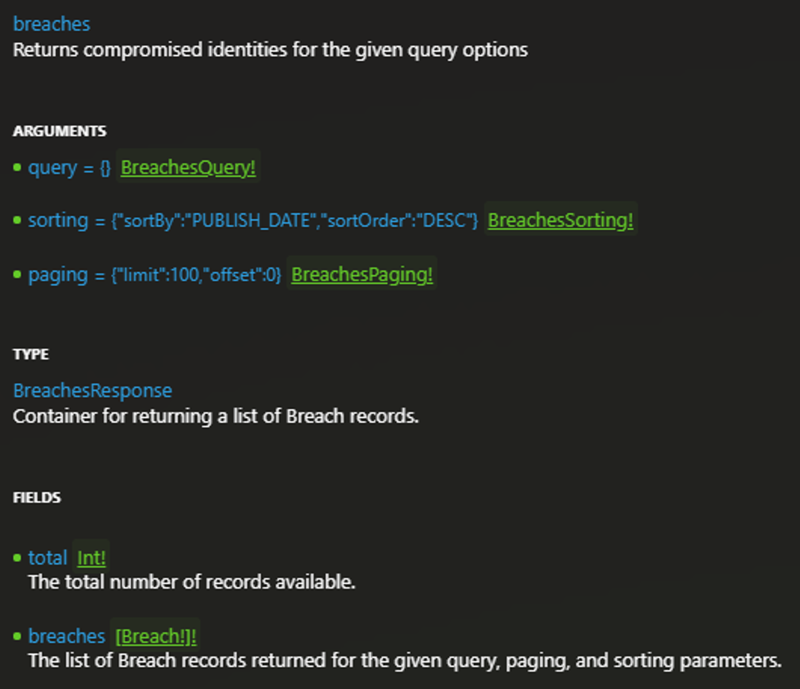800x689 pixels.
Task: Click the FIELDS section heading
Action: [37, 497]
